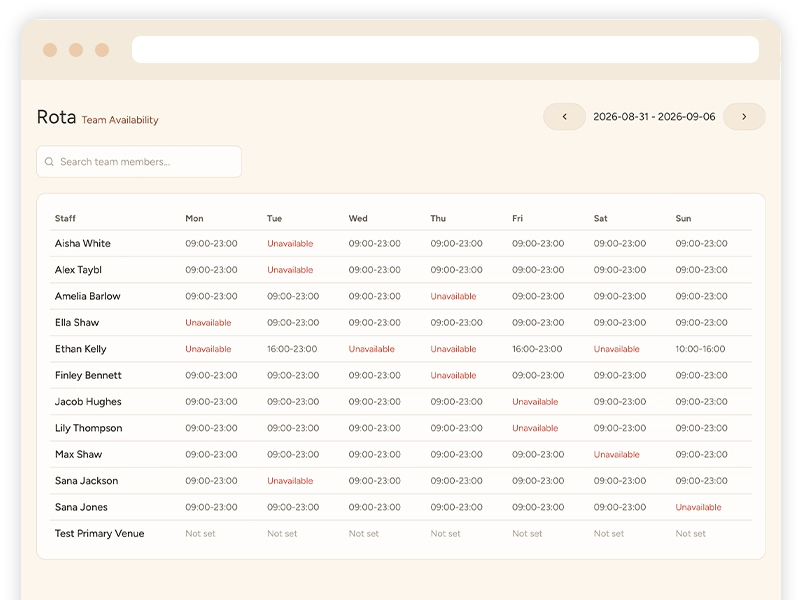Click Lily Thompson's Wednesday 09:00-23:00 cell

click(x=374, y=428)
